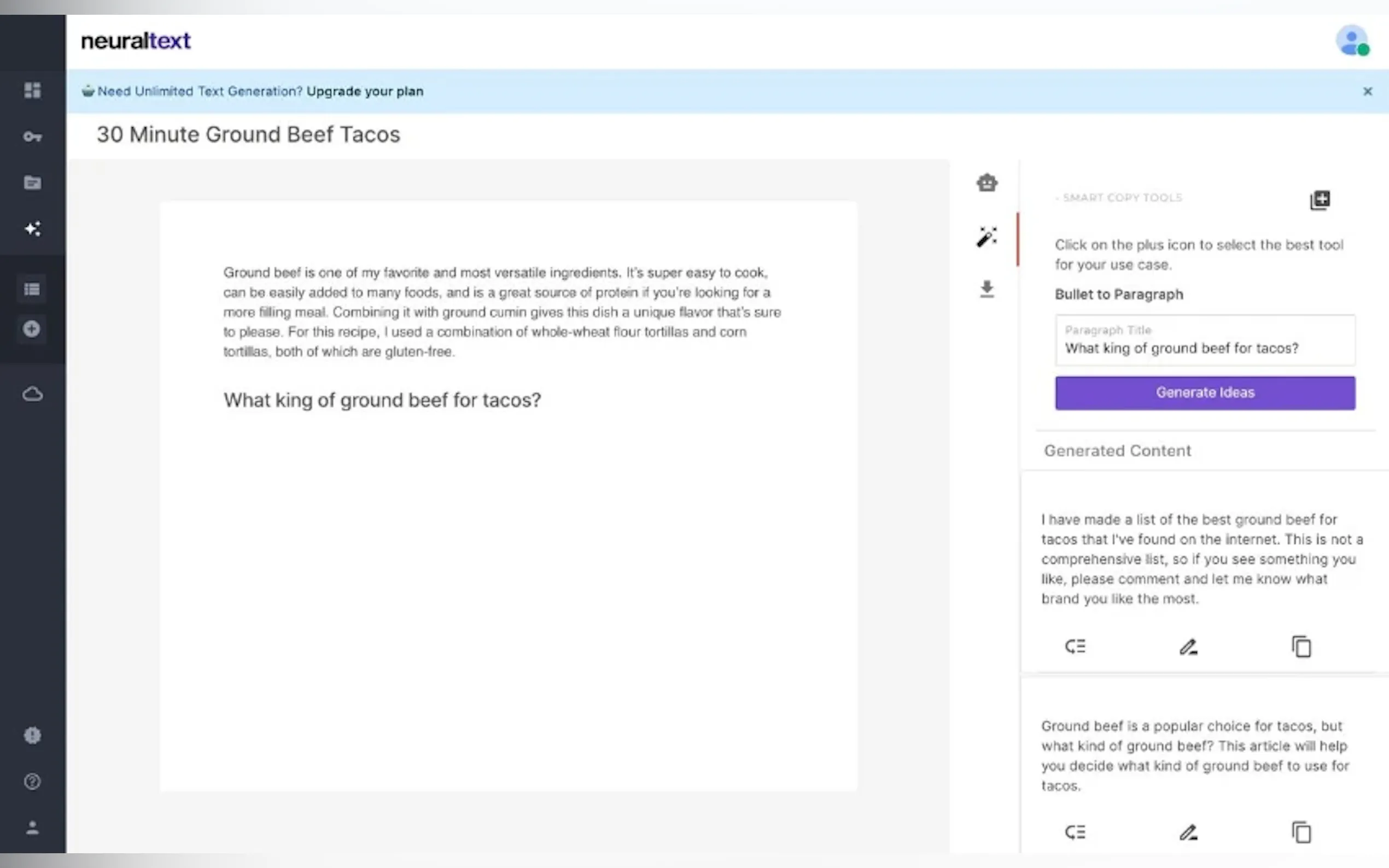This screenshot has height=868, width=1389.
Task: Open the folder icon in left sidebar
Action: (32, 183)
